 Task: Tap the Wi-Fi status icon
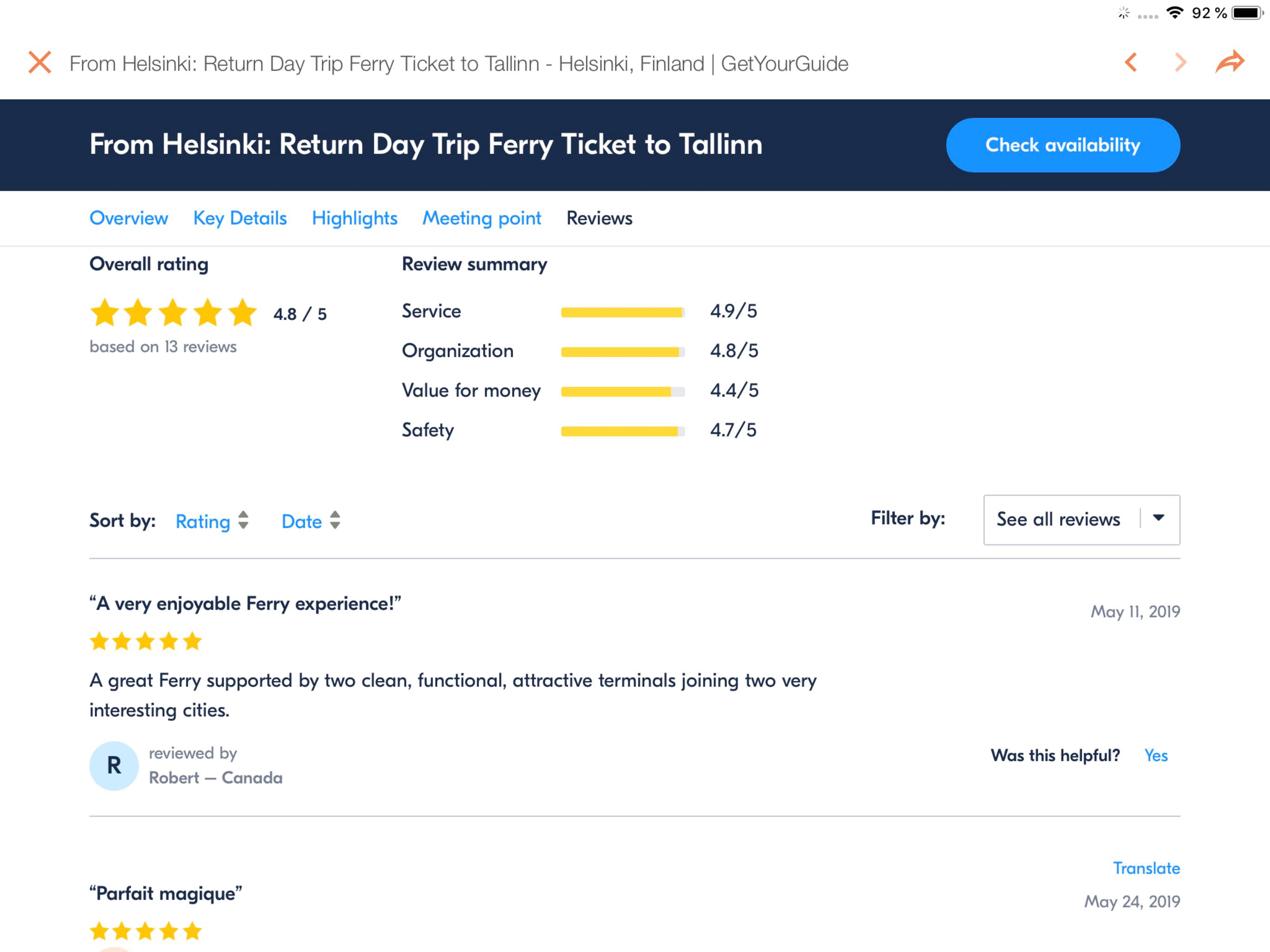pos(1175,13)
